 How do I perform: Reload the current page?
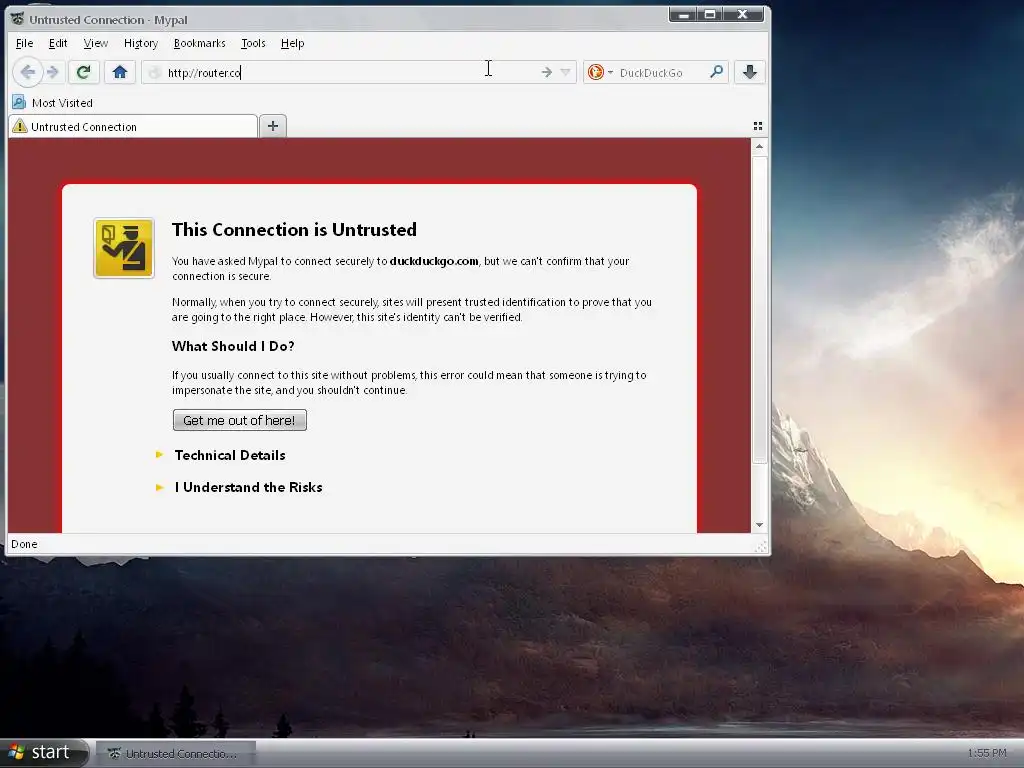[x=83, y=72]
